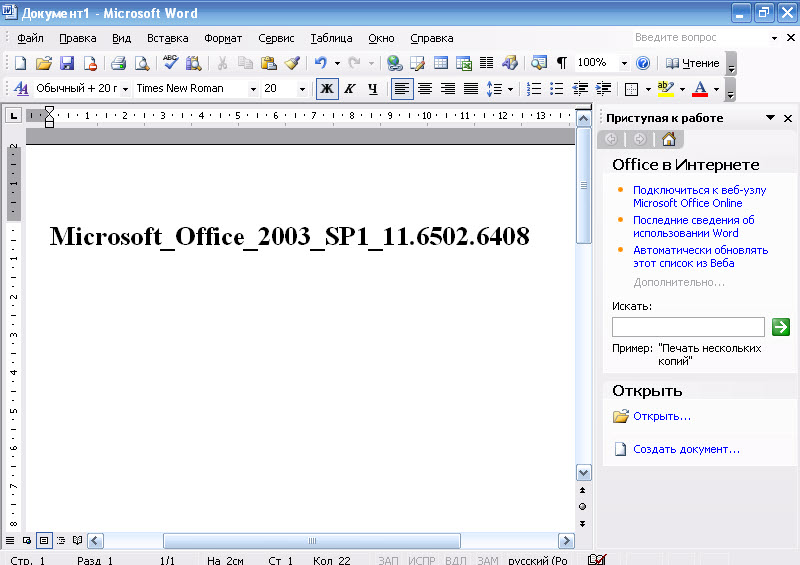800x565 pixels.
Task: Open the Правка menu
Action: pyautogui.click(x=78, y=38)
